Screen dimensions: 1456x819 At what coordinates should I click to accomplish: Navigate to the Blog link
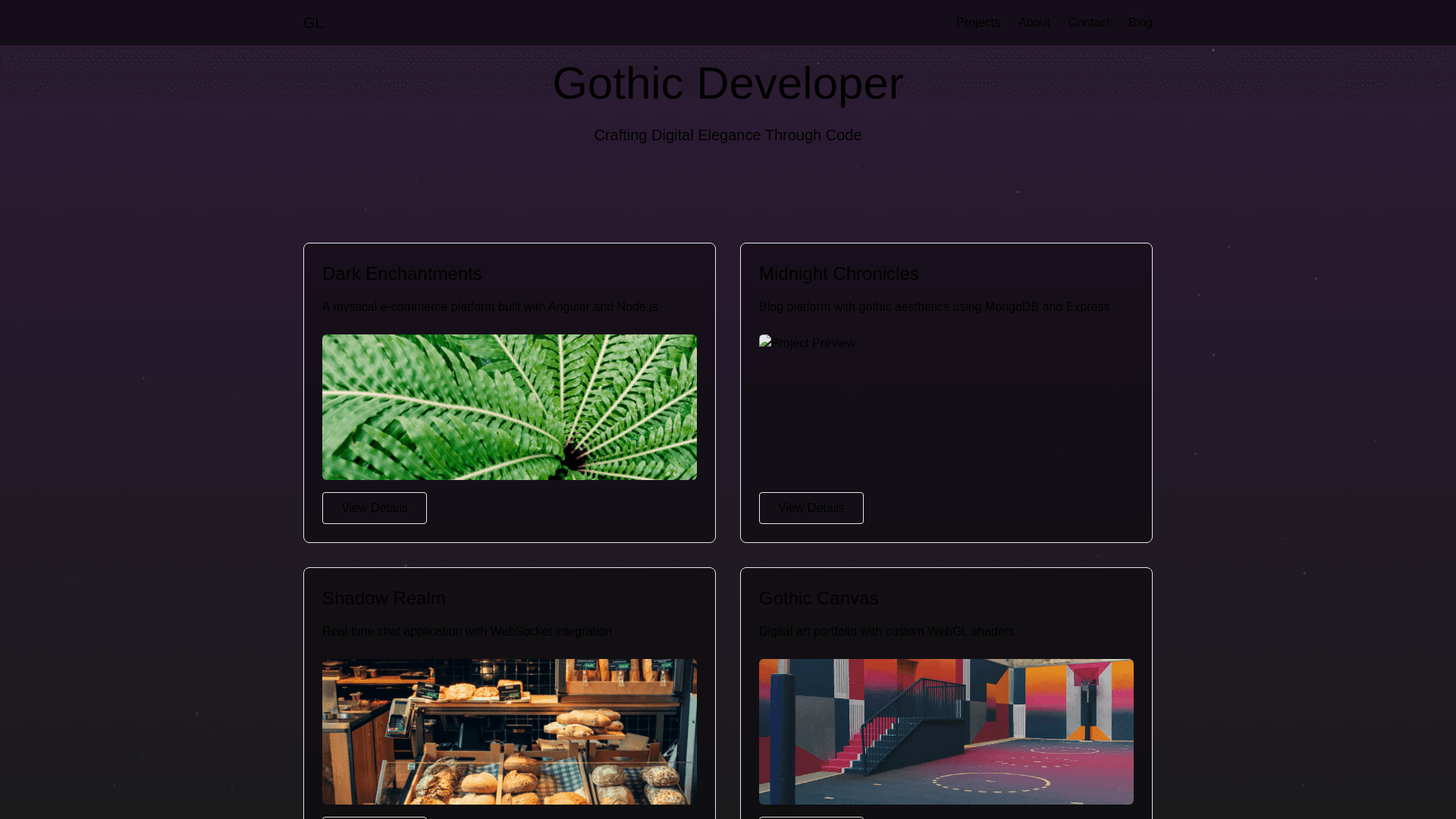click(x=1140, y=23)
